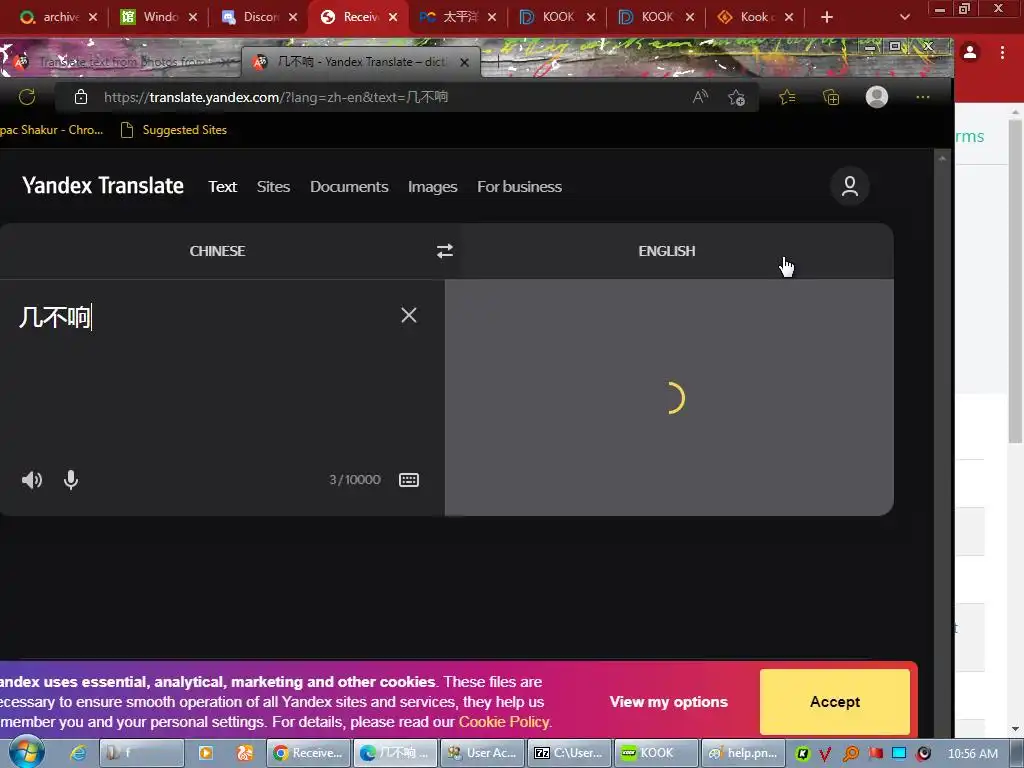
Task: Open Edge profile avatar
Action: [x=876, y=97]
